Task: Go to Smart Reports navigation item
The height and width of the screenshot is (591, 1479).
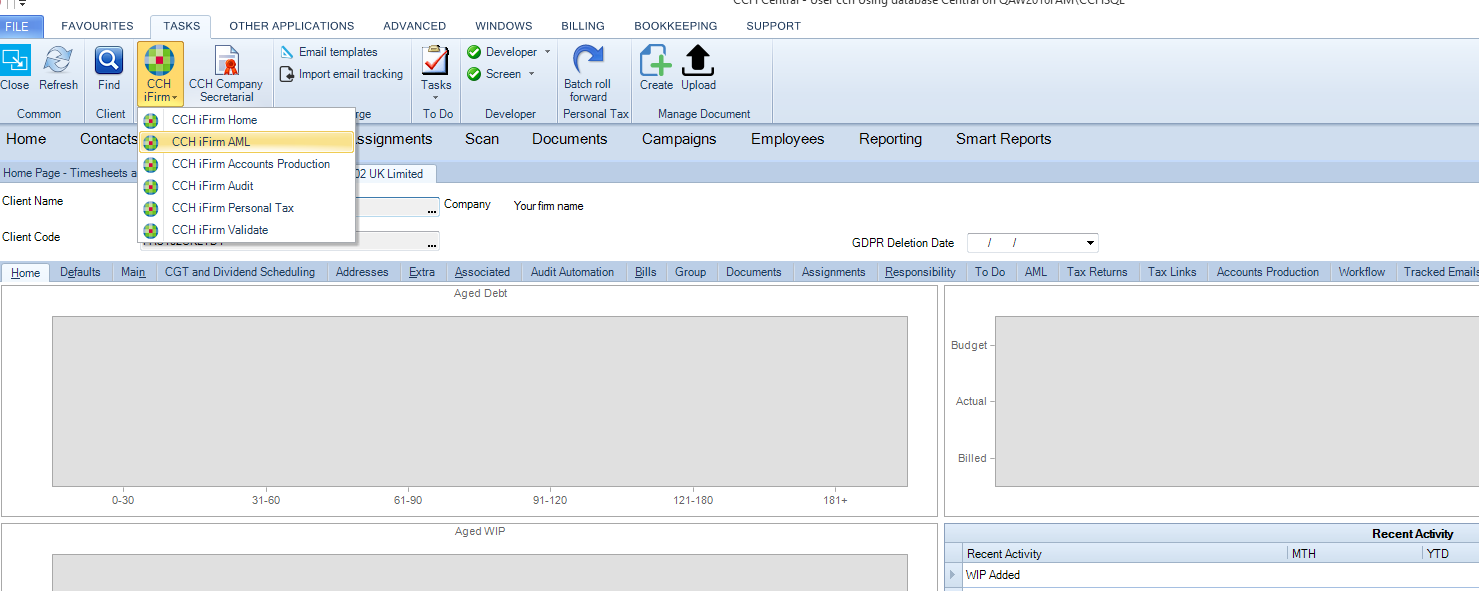Action: (x=1003, y=139)
